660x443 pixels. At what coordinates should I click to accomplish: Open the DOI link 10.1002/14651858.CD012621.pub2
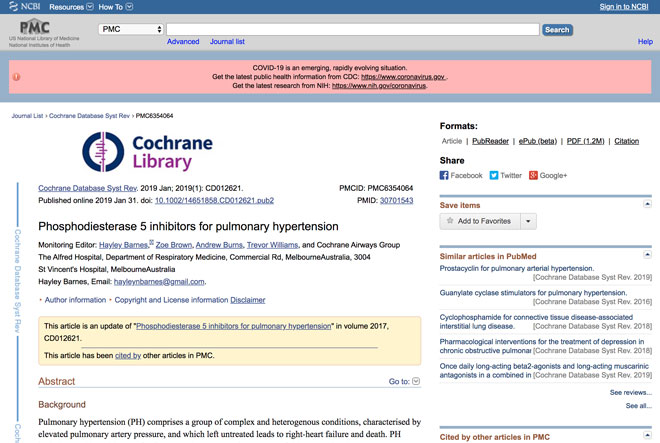tap(214, 200)
